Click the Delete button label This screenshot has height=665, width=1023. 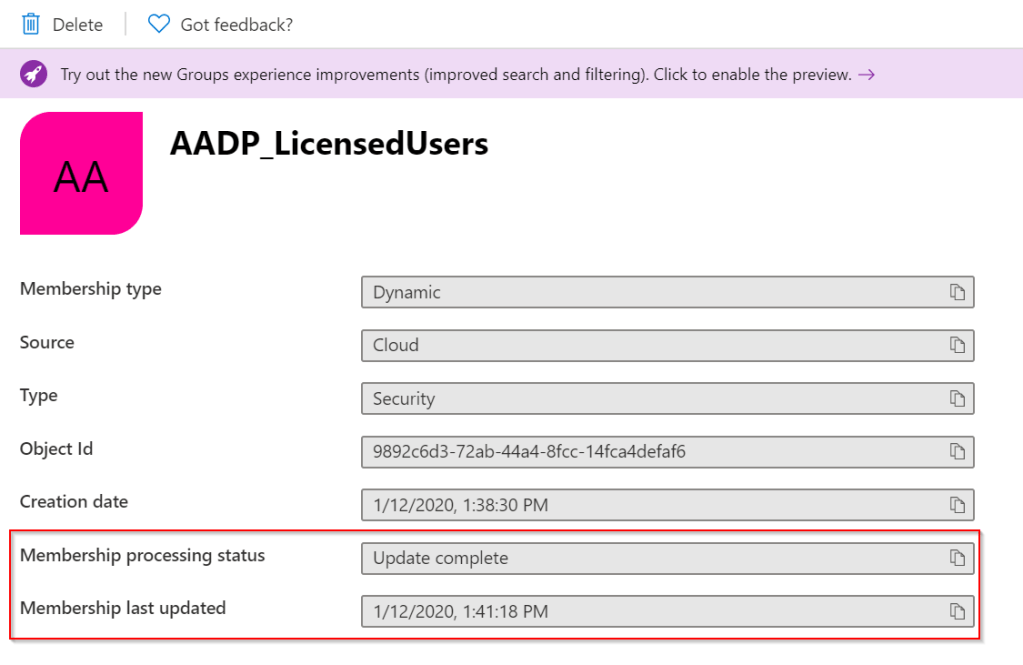click(x=77, y=25)
